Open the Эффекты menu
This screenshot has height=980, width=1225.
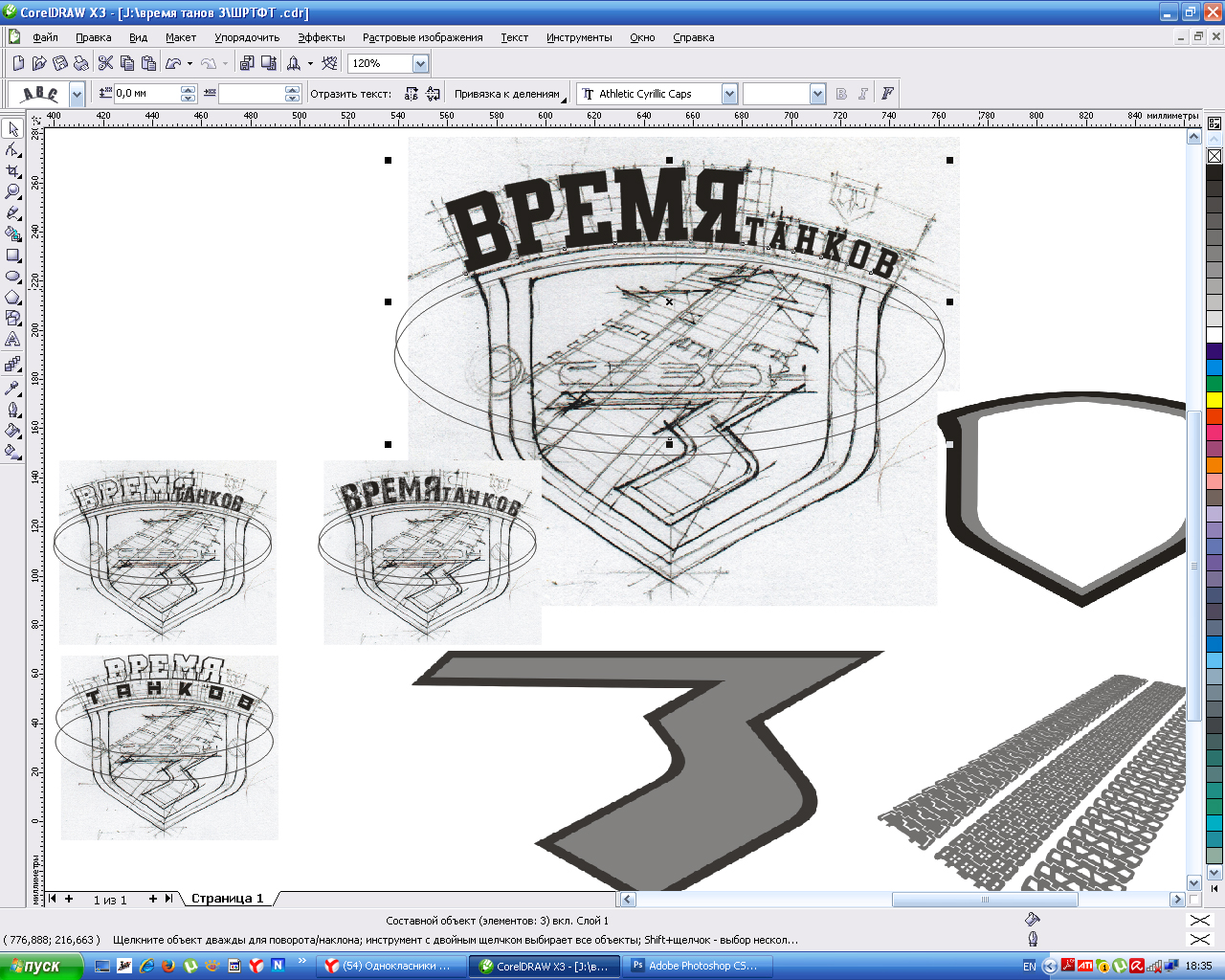(x=322, y=37)
